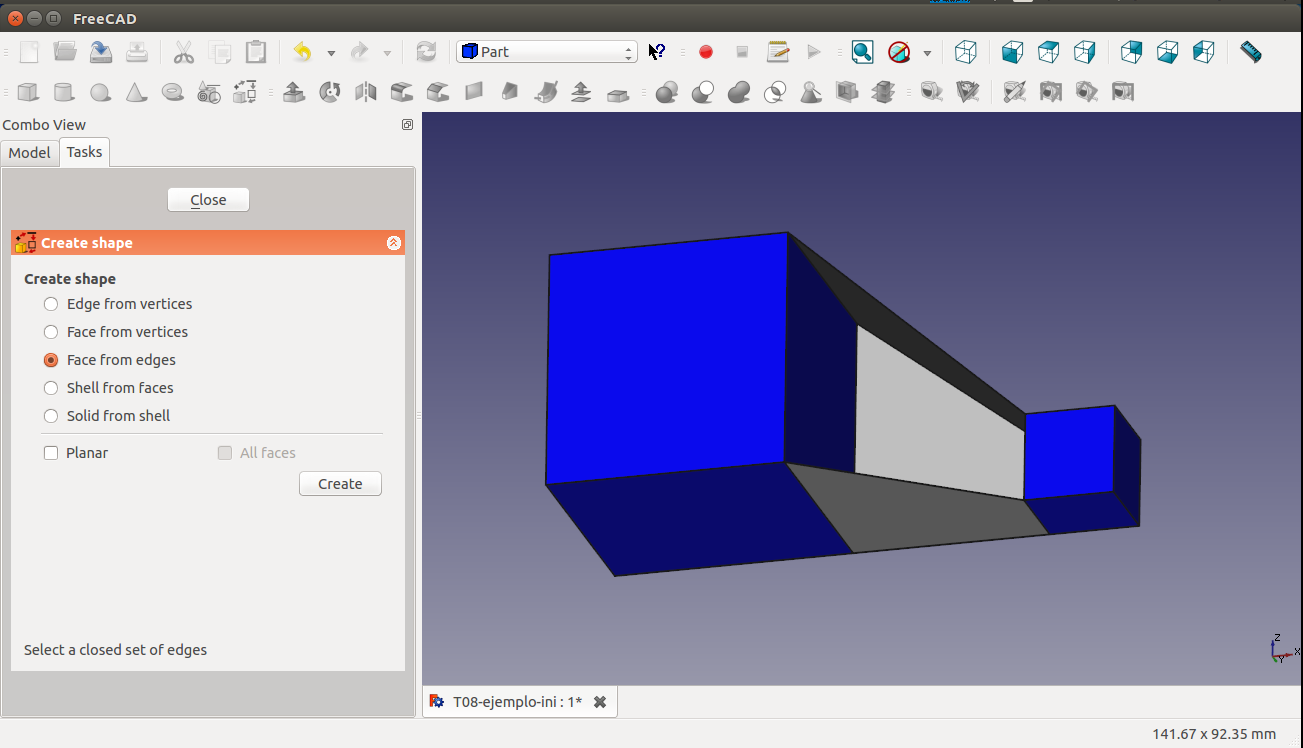Click the Edit macros notepad icon
The width and height of the screenshot is (1303, 748).
click(778, 52)
